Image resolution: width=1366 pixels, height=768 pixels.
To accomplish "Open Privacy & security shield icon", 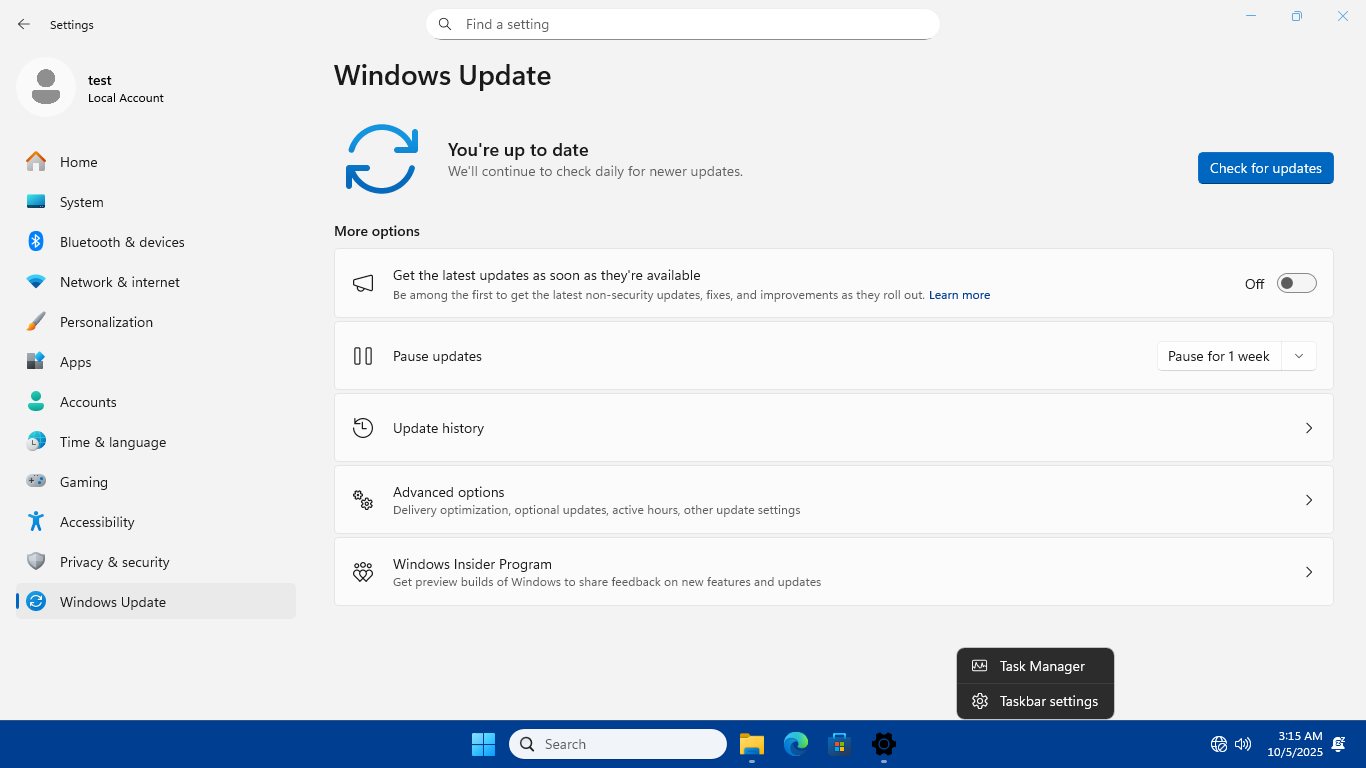I will tap(36, 562).
